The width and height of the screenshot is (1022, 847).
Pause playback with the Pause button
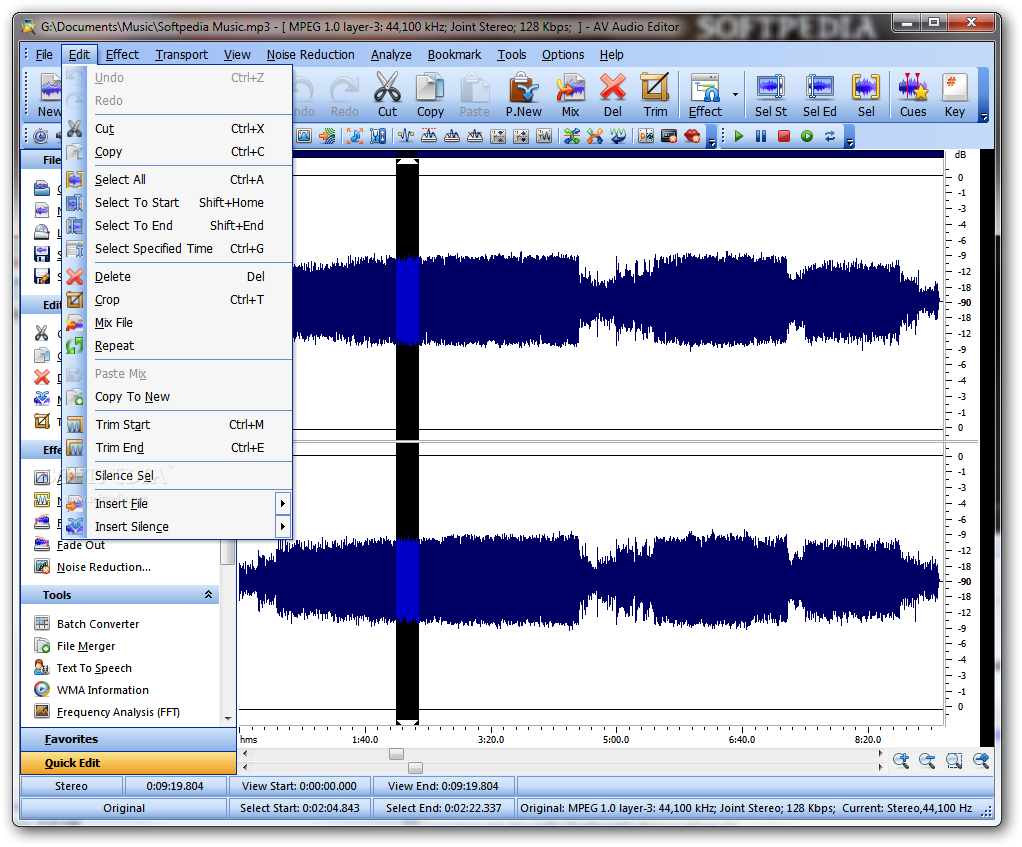(761, 136)
